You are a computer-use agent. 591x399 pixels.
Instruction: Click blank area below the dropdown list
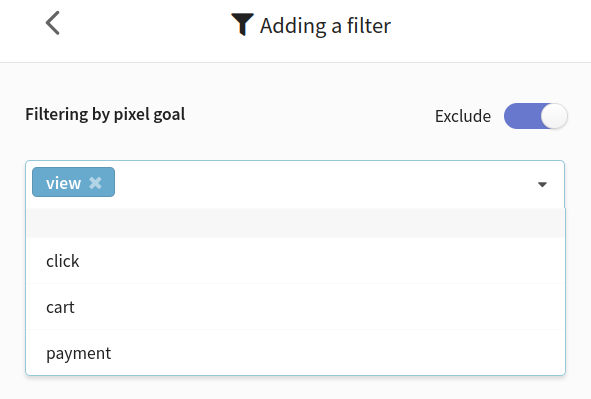(x=296, y=388)
